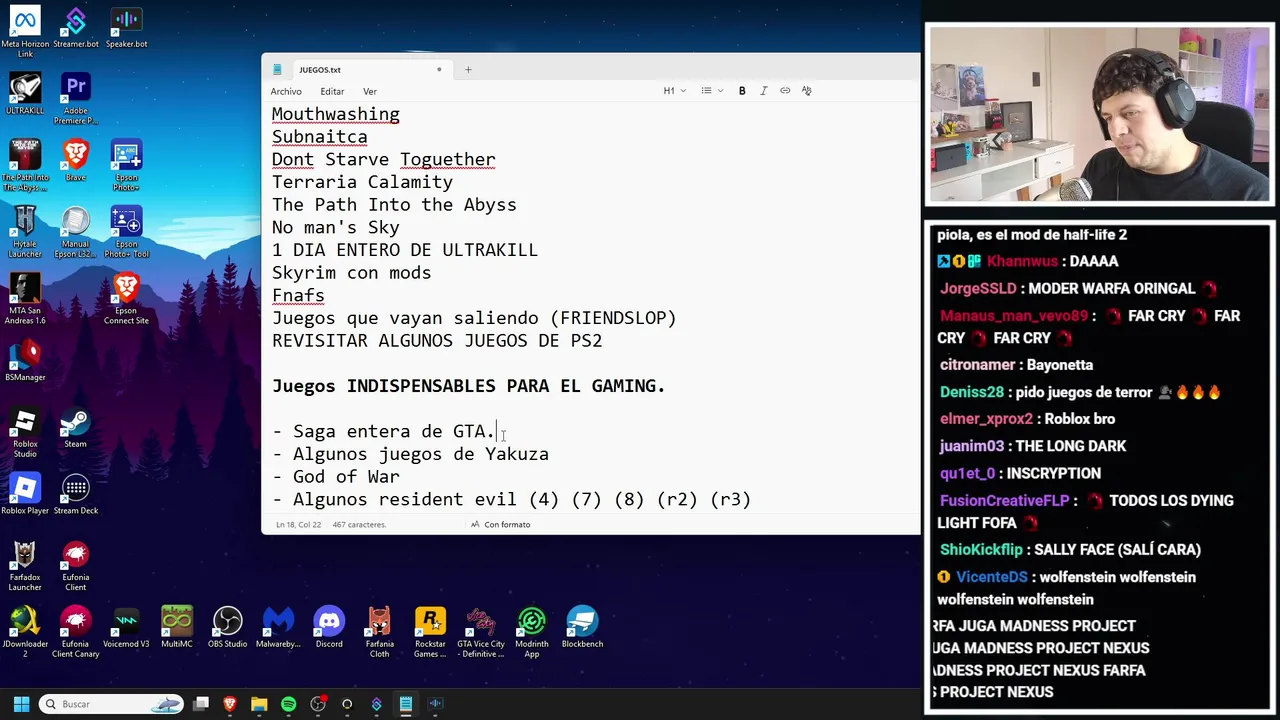Image resolution: width=1280 pixels, height=720 pixels.
Task: Select Malwarebytes desktop icon
Action: tap(278, 627)
